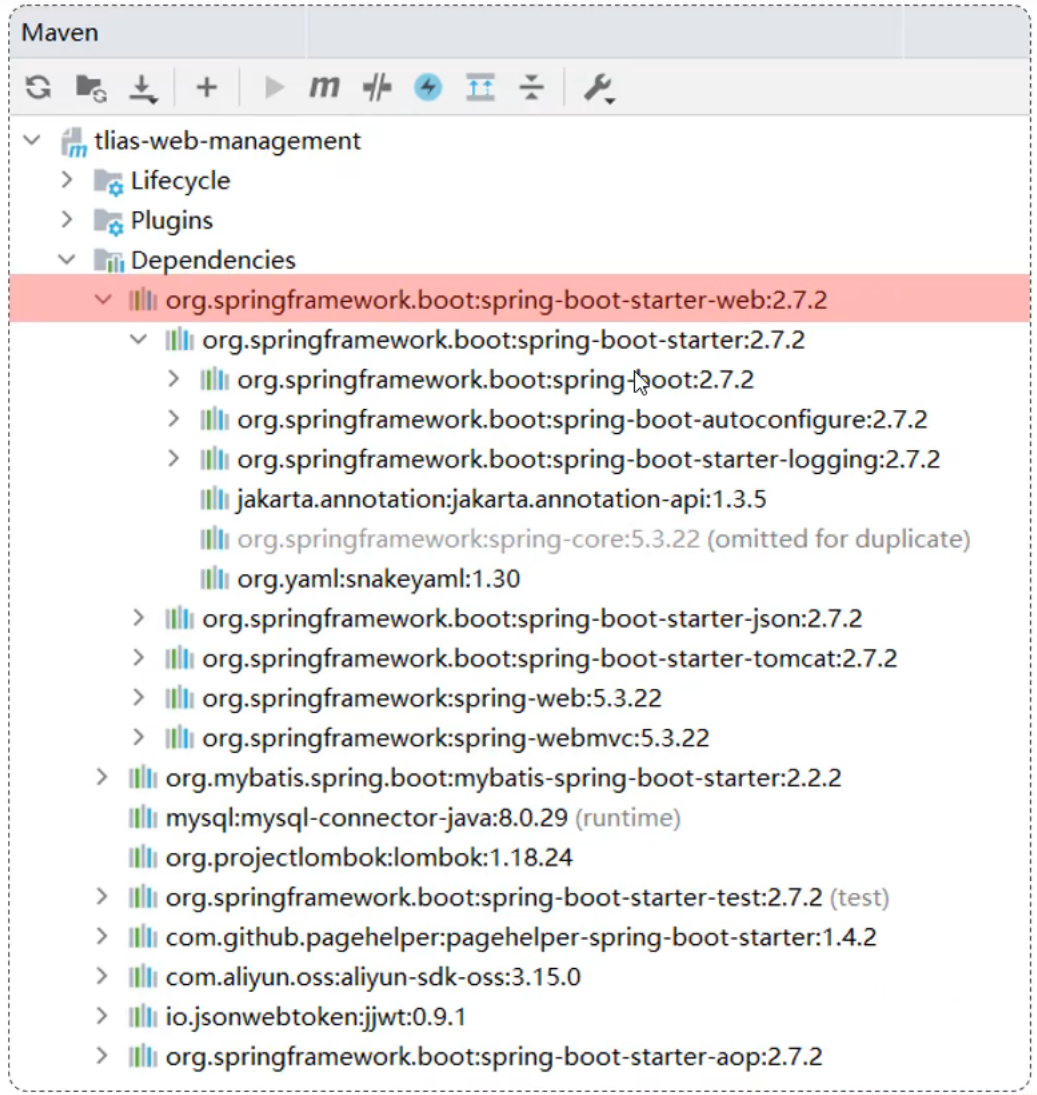This screenshot has width=1037, height=1095.
Task: Expand mybatis-spring-boot-starter:2.2.2 dependency
Action: 102,777
